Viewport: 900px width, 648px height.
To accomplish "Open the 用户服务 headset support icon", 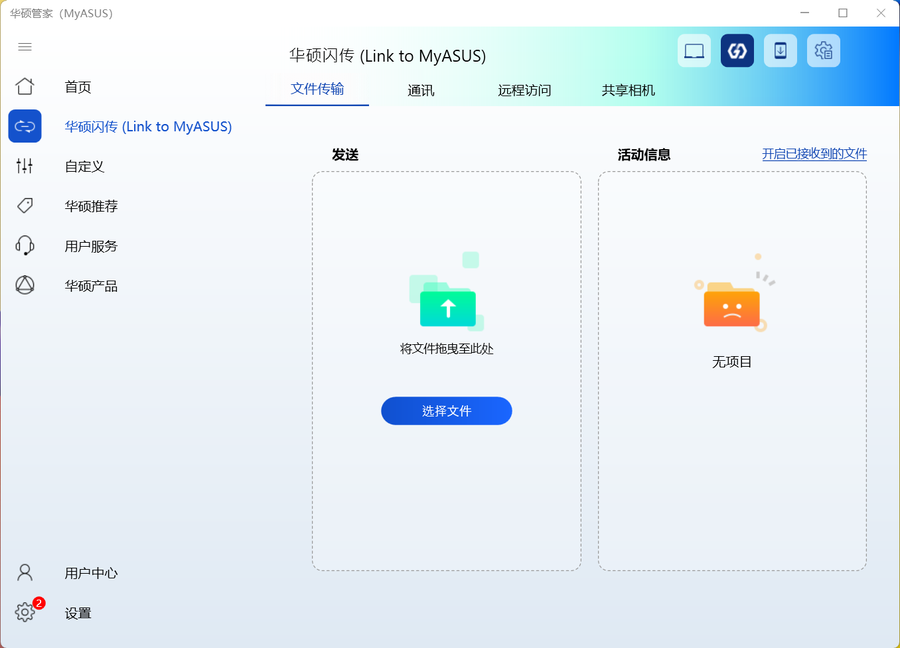I will coord(25,245).
